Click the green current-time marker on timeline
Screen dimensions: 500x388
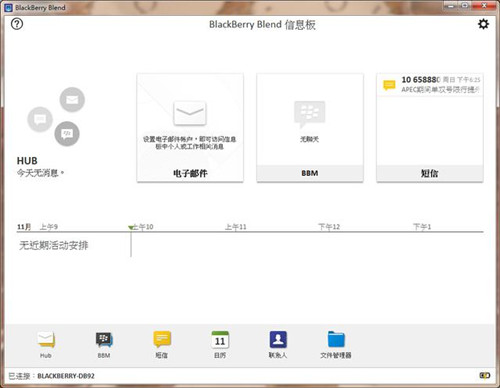[x=131, y=228]
